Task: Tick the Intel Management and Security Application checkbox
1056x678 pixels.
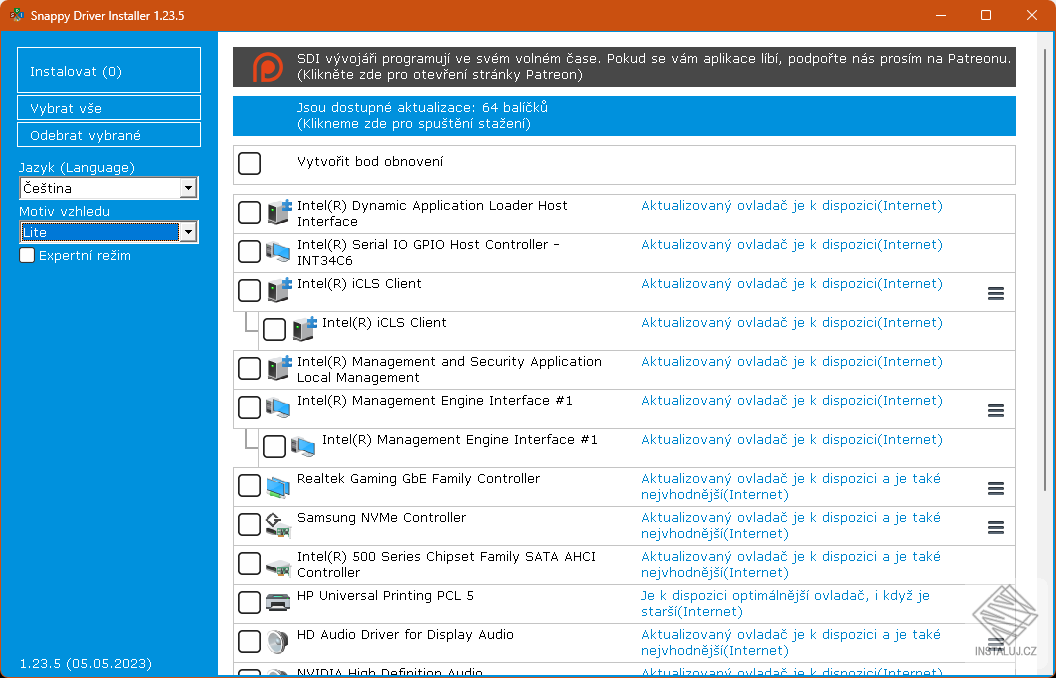Action: [249, 369]
